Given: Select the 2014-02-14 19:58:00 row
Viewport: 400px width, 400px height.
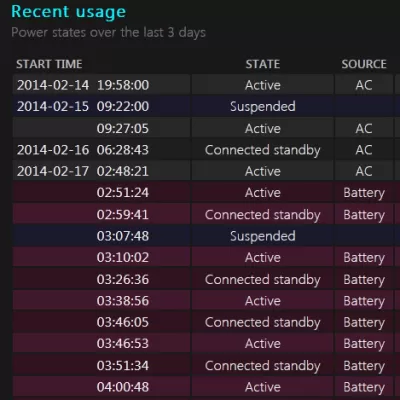Looking at the screenshot, I should point(206,85).
